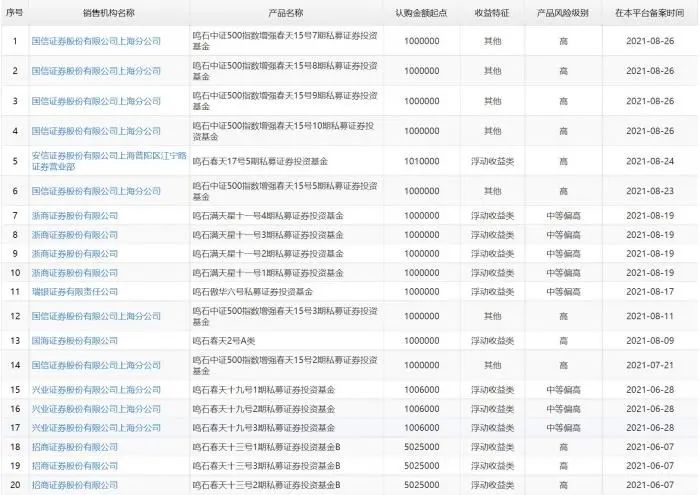
Task: Click the 在本平台备案时间 column header
Action: click(650, 12)
